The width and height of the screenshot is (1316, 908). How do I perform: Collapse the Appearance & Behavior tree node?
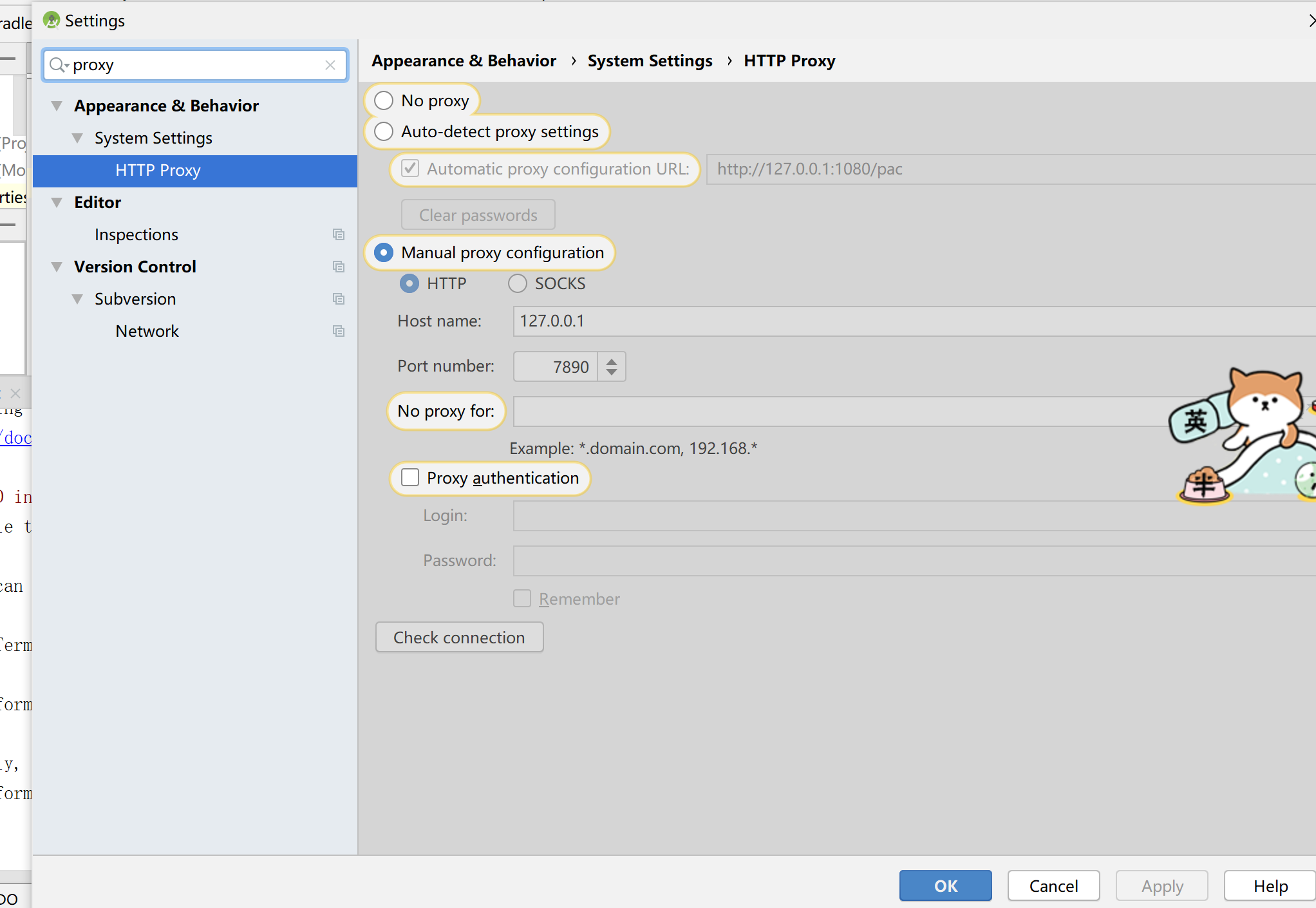(x=57, y=106)
